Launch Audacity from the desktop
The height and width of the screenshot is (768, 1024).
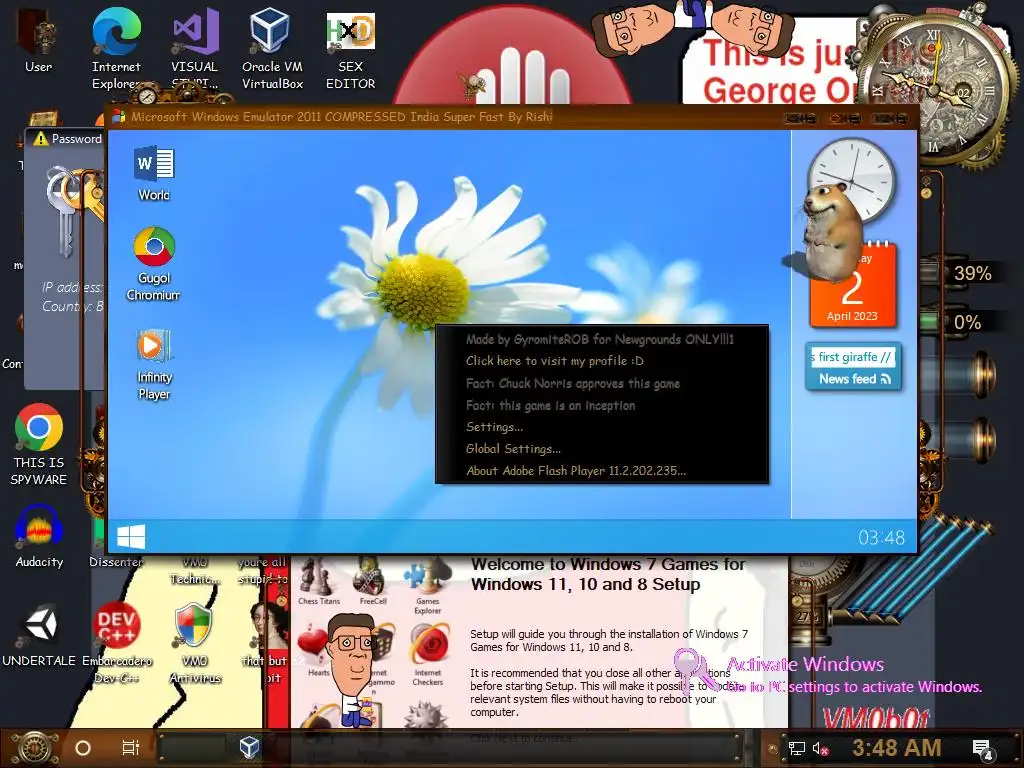(39, 536)
